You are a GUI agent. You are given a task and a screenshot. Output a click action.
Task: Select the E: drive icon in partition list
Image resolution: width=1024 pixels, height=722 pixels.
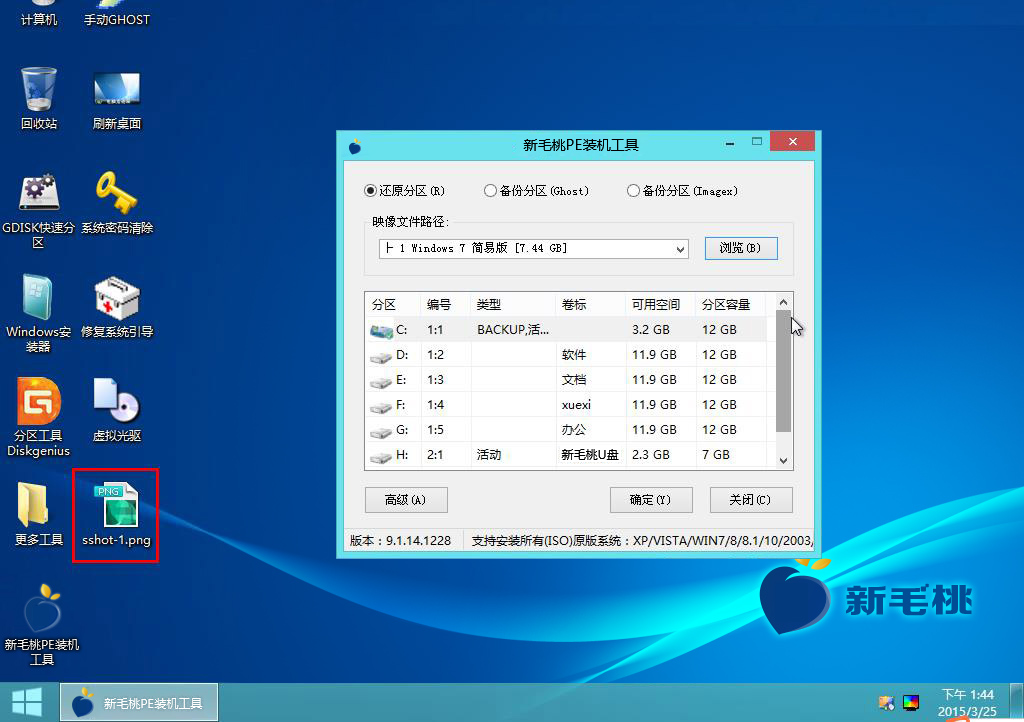click(x=381, y=381)
